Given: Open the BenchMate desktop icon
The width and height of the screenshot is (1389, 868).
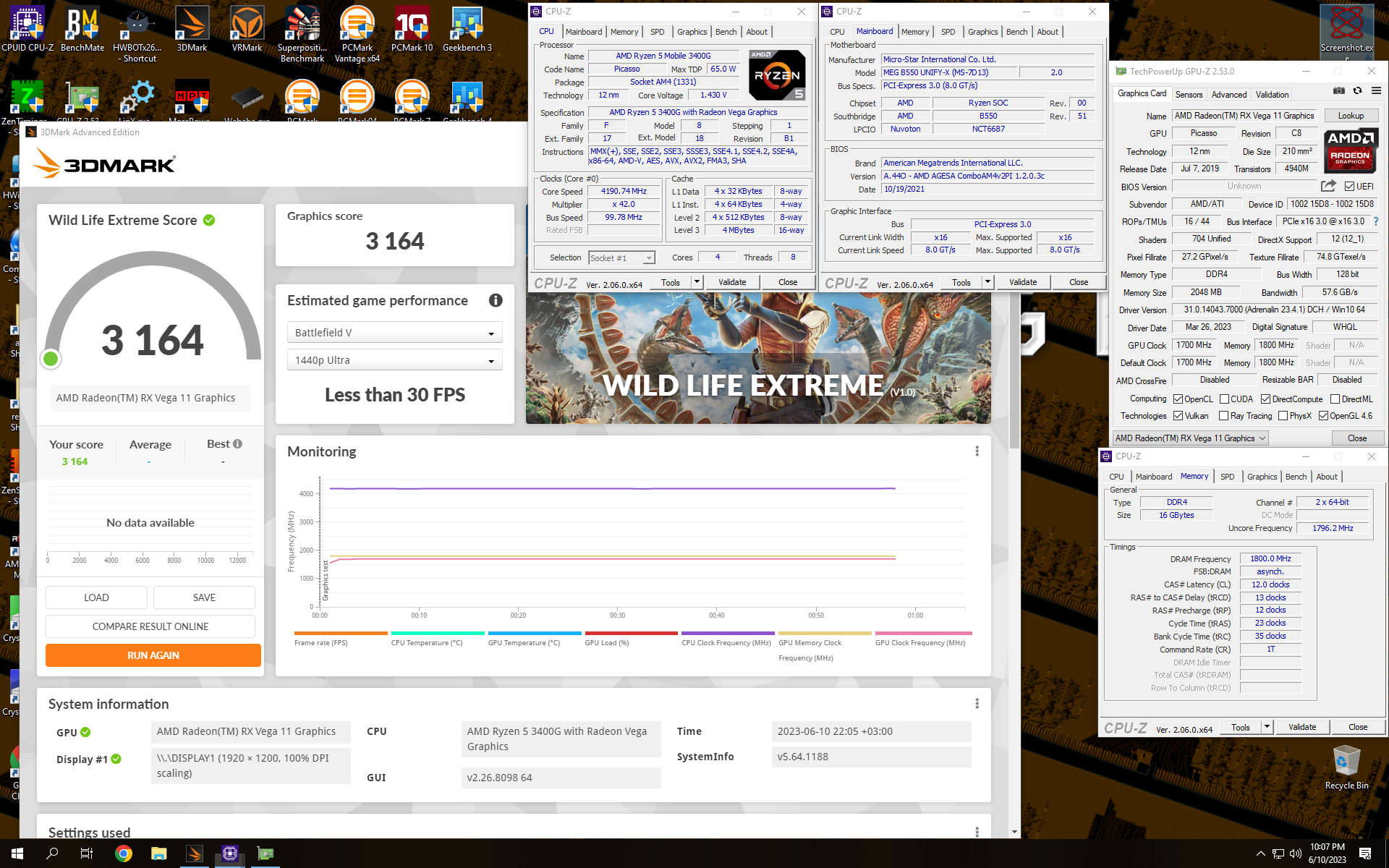Looking at the screenshot, I should click(82, 29).
